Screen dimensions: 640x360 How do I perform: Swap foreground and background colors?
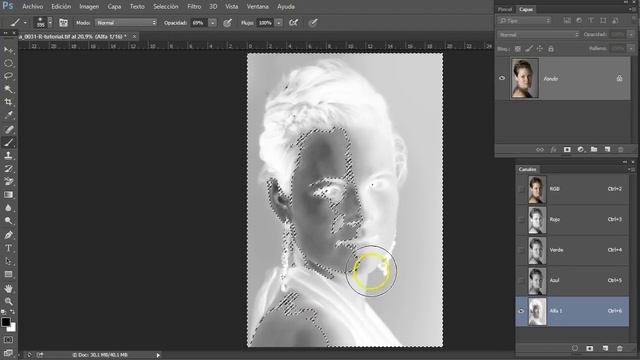13,313
